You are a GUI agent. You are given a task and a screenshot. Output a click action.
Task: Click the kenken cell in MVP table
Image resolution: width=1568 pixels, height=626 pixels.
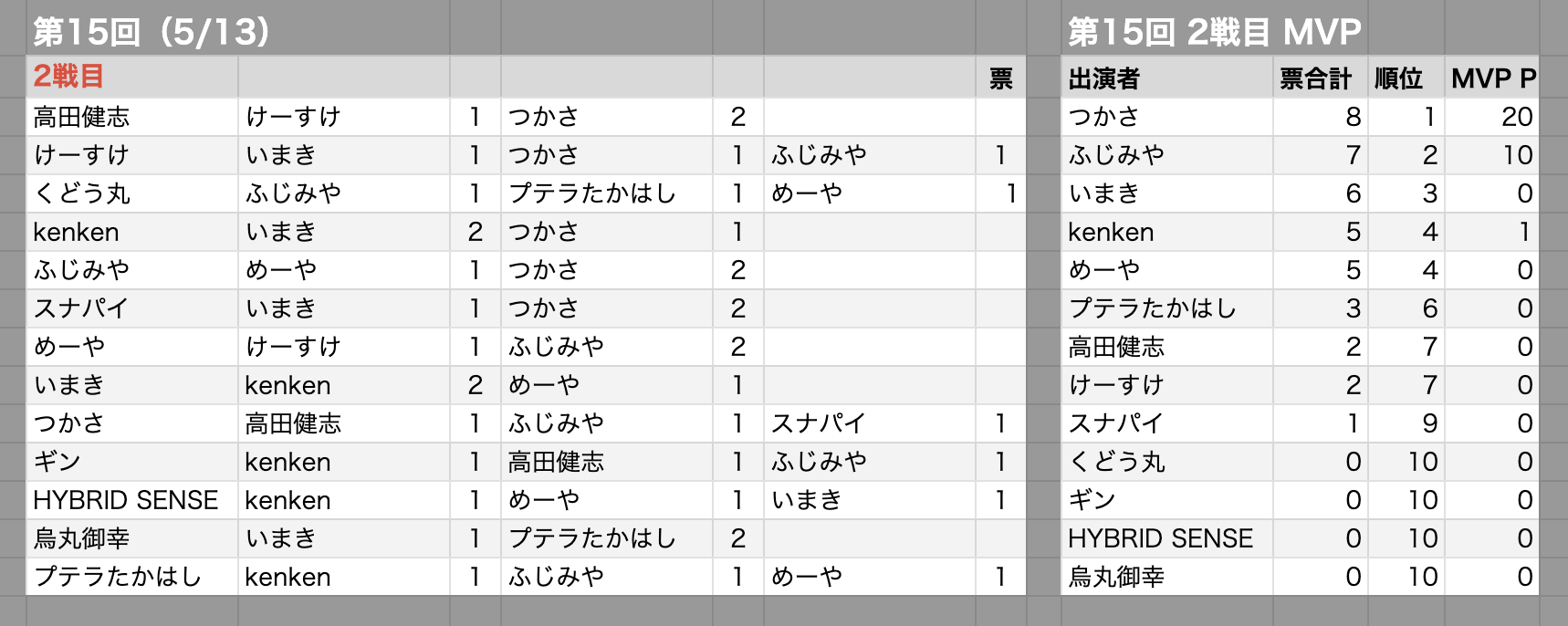(x=1111, y=232)
